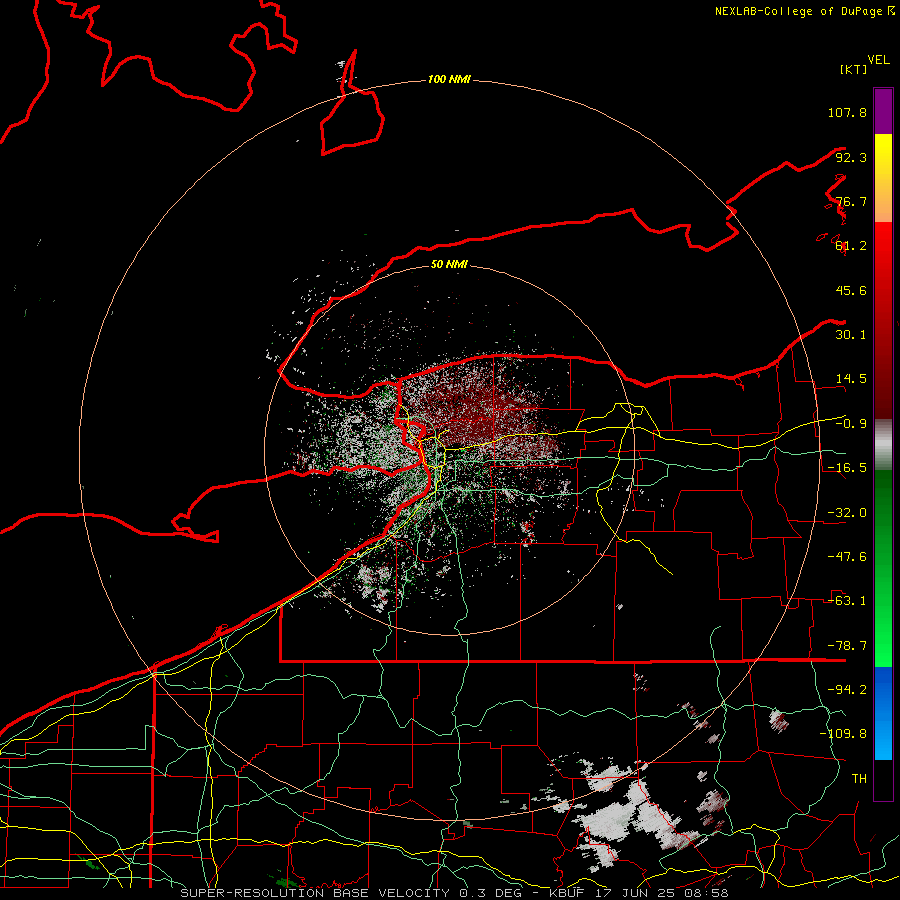Screen dimensions: 900x900
Task: Select the 30.1 value on velocity scale
Action: pyautogui.click(x=851, y=335)
